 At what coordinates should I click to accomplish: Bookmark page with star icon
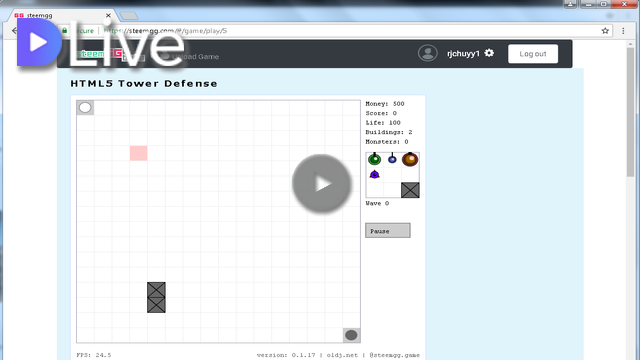pyautogui.click(x=605, y=31)
